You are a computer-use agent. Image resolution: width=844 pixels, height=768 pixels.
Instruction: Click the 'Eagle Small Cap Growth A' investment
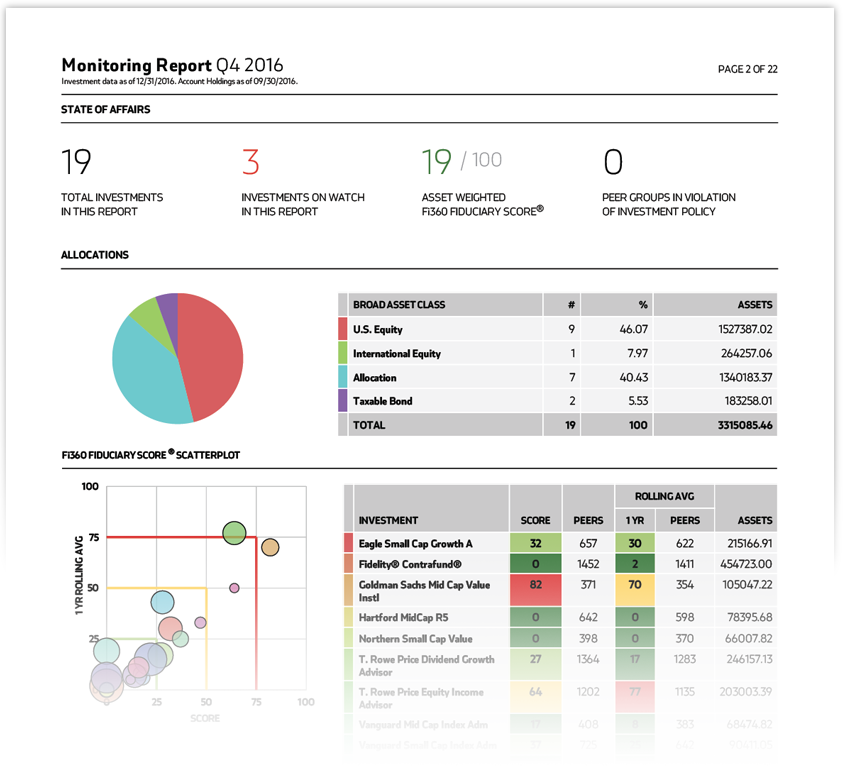pos(416,544)
